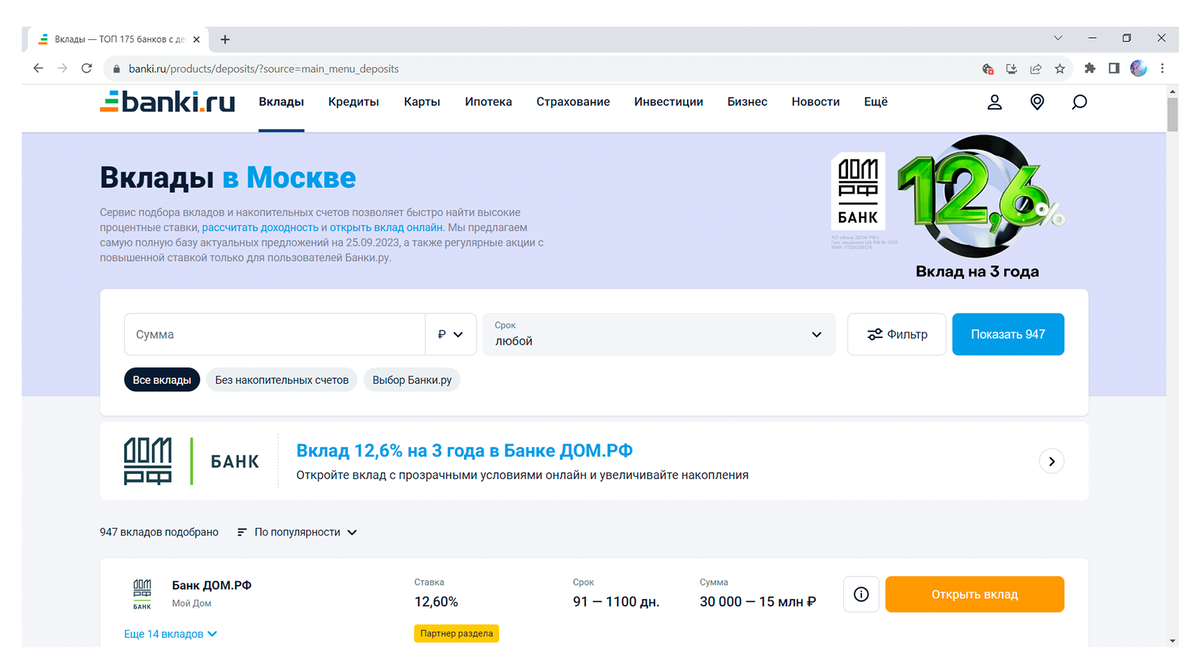Click arrow on ДОМ.РФ promo banner

[x=1051, y=461]
